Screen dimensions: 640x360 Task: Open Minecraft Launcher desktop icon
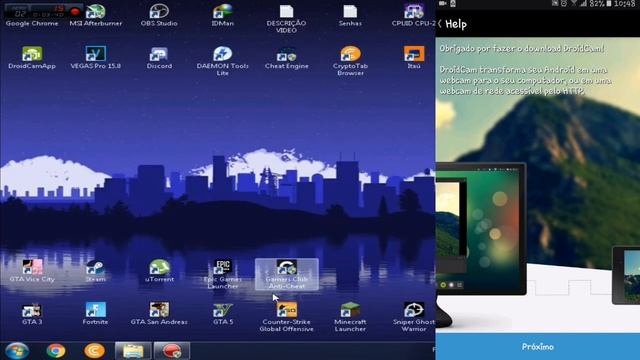[x=350, y=317]
